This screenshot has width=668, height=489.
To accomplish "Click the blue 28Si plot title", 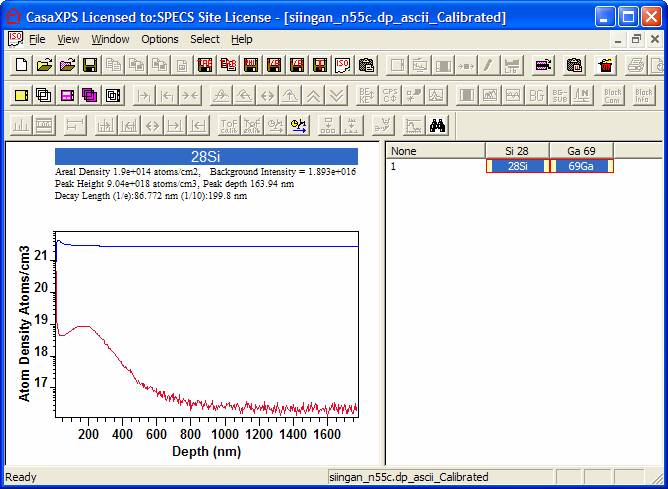I will [205, 156].
